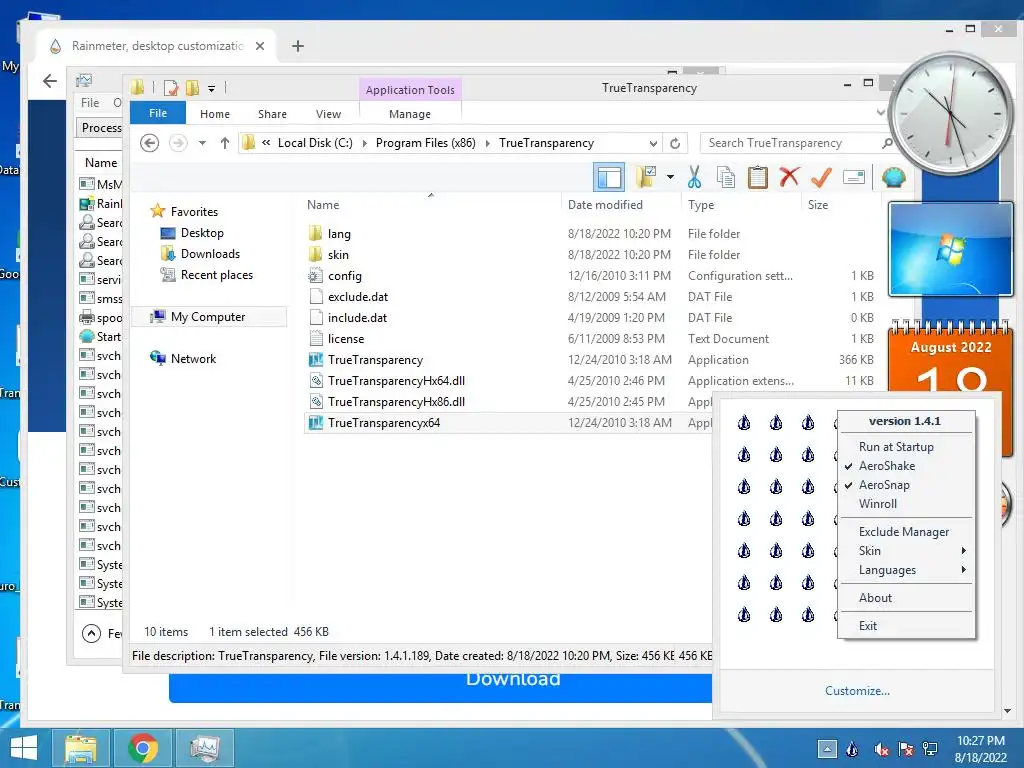This screenshot has height=768, width=1024.
Task: Open folder options icon in toolbar
Action: coord(646,177)
